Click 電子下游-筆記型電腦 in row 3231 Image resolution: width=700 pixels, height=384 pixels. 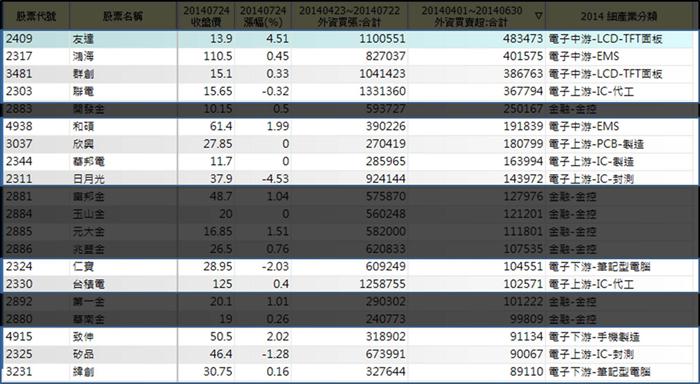(600, 371)
